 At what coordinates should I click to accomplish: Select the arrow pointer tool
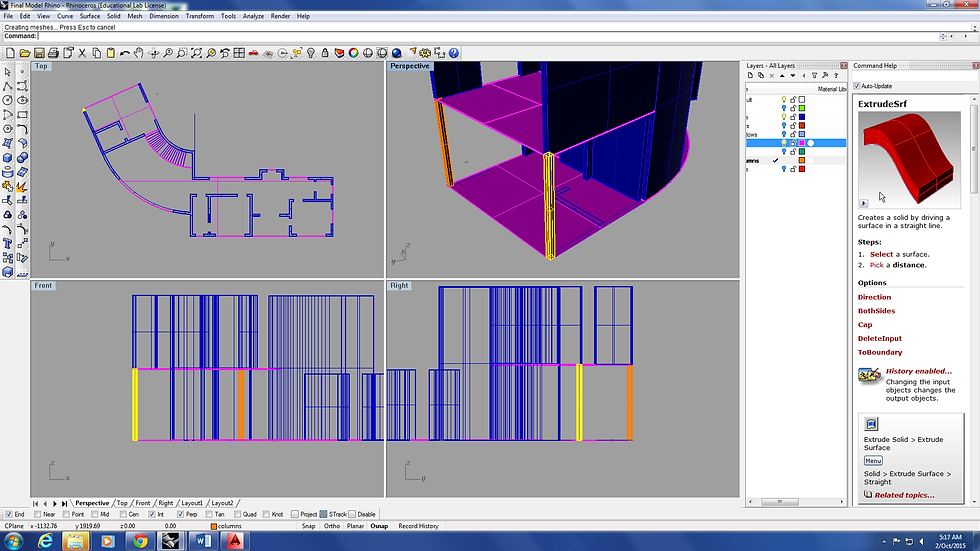8,72
